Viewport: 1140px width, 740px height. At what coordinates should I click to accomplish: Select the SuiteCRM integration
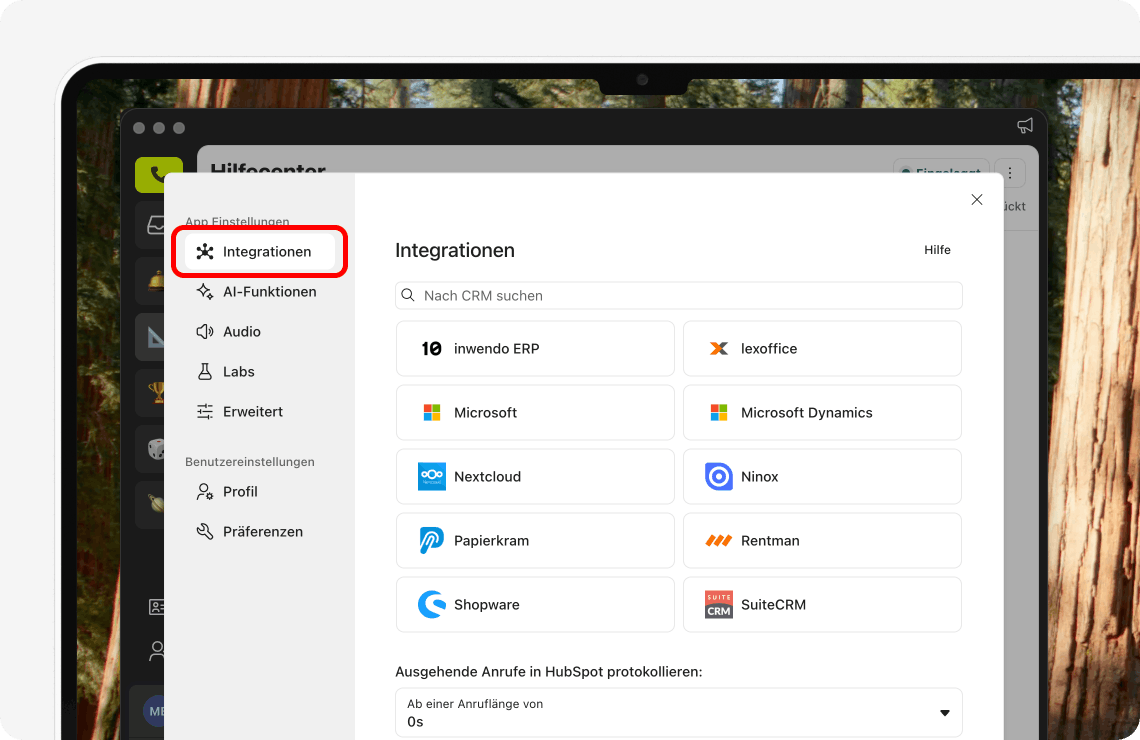coord(822,604)
